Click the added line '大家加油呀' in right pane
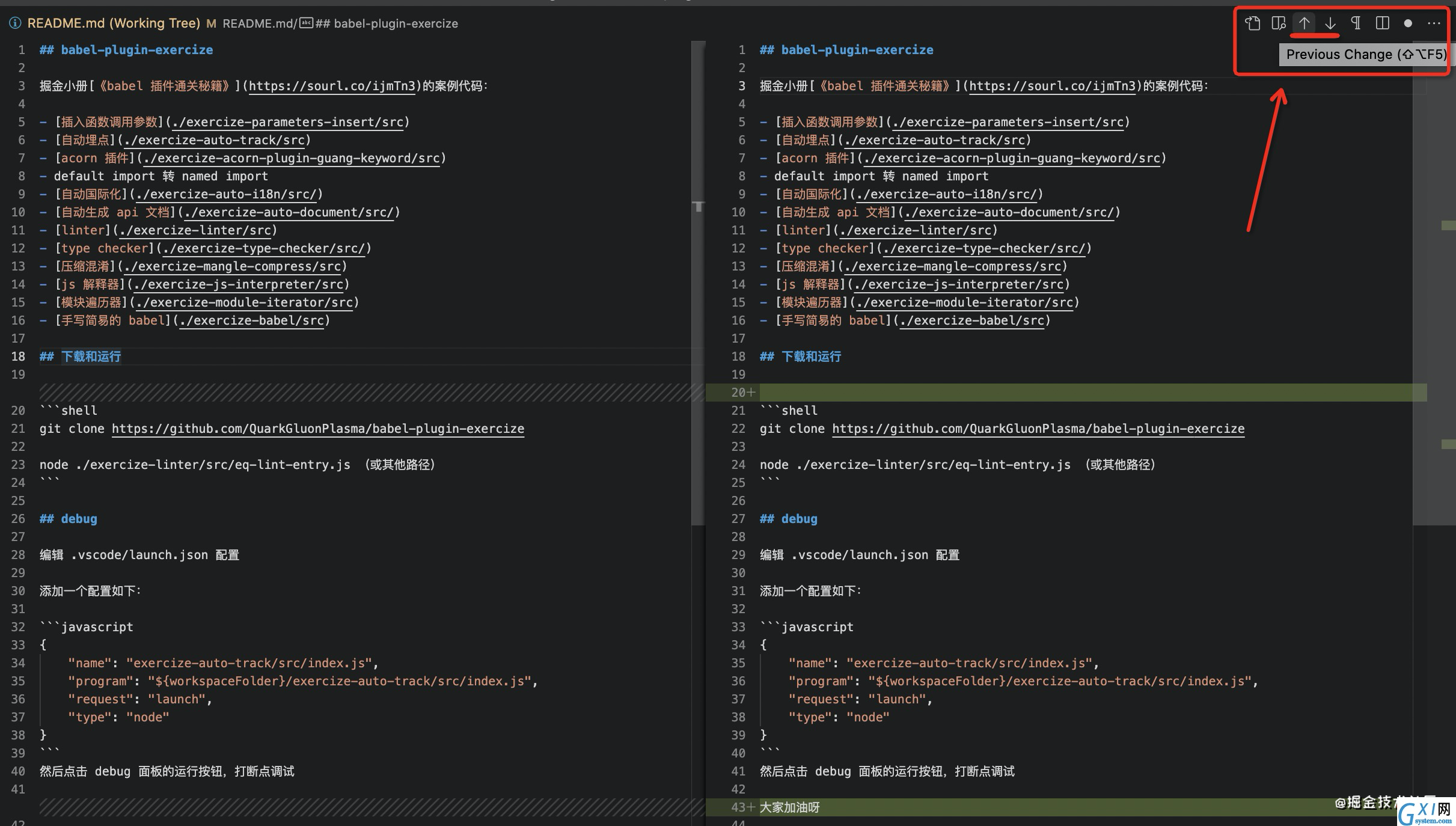 [790, 807]
